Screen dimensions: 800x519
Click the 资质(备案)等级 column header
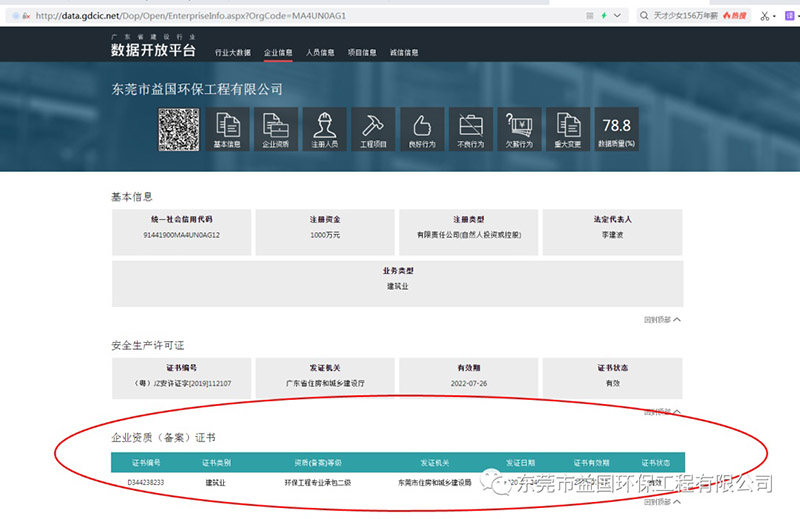click(x=318, y=463)
